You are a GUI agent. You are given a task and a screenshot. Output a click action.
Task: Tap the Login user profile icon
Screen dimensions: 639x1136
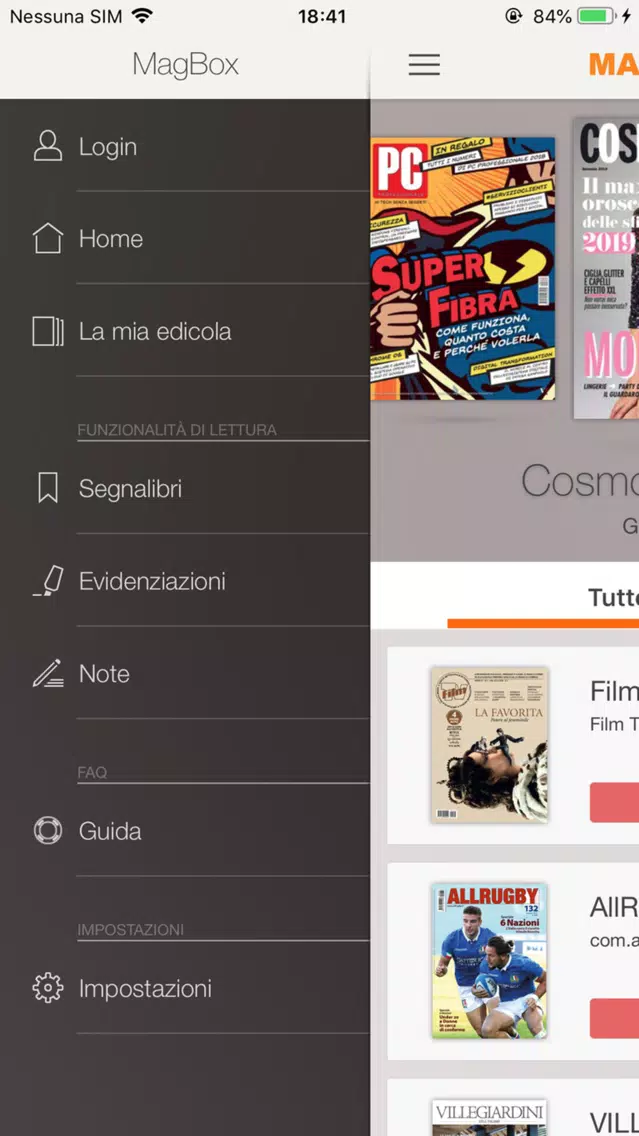48,146
